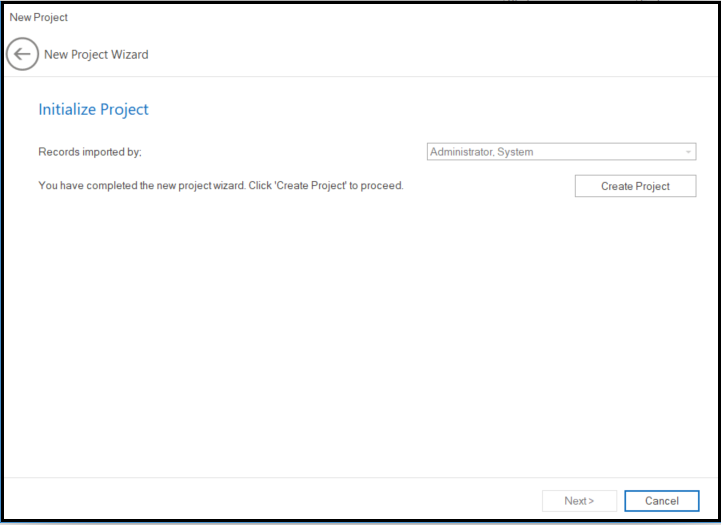Click the 'New Project' window title text
The height and width of the screenshot is (525, 721).
[x=39, y=18]
